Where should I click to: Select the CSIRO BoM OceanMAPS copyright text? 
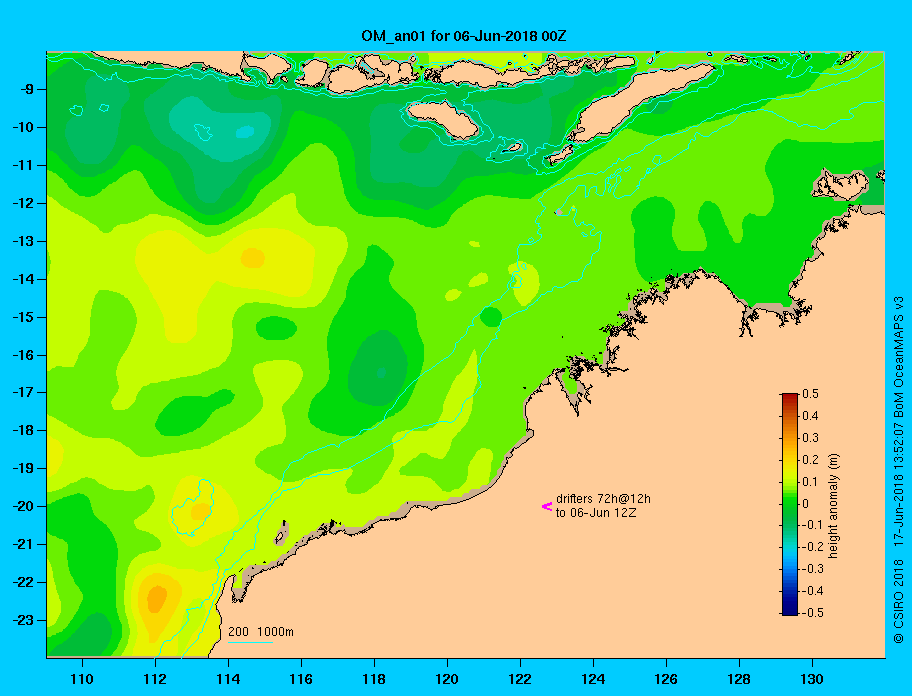(899, 469)
